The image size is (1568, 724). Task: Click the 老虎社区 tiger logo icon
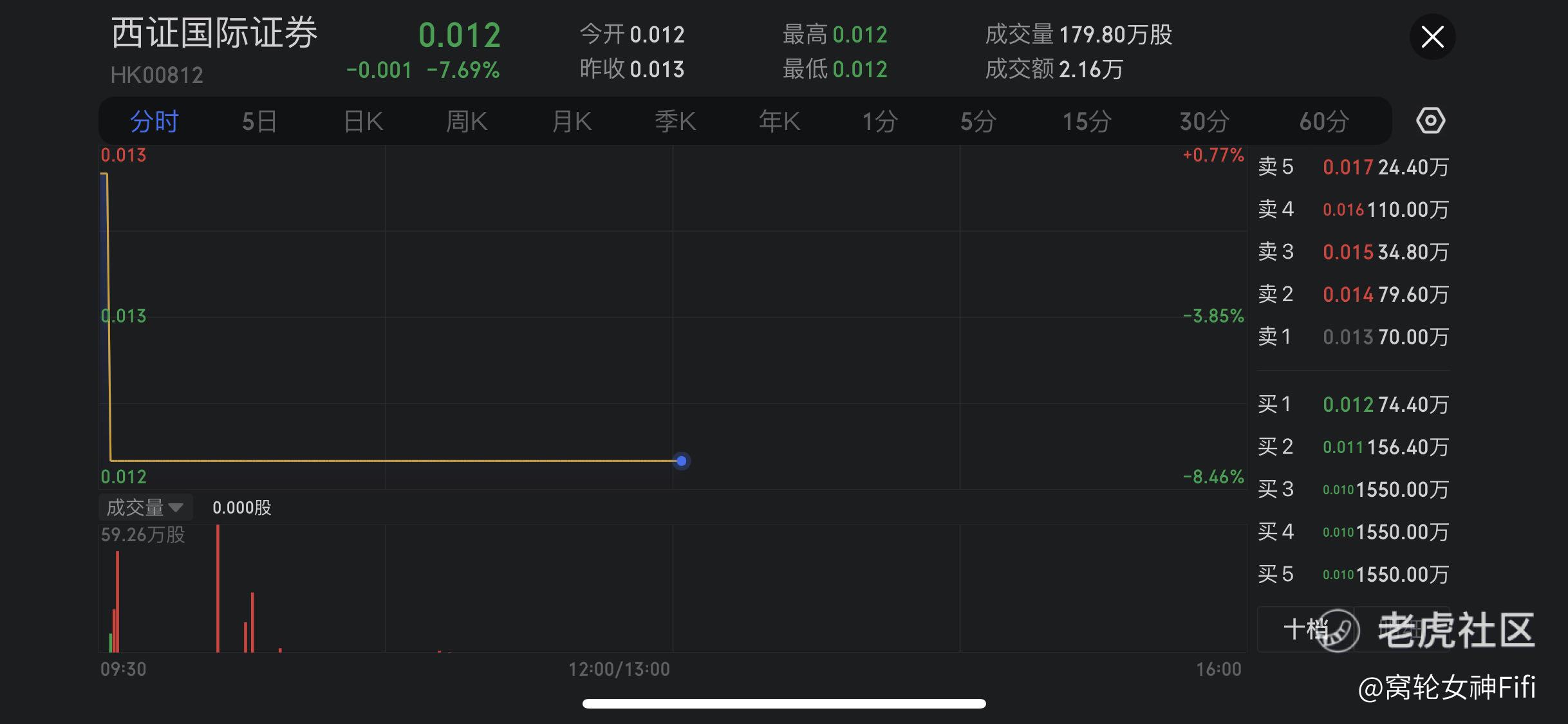(x=1338, y=631)
